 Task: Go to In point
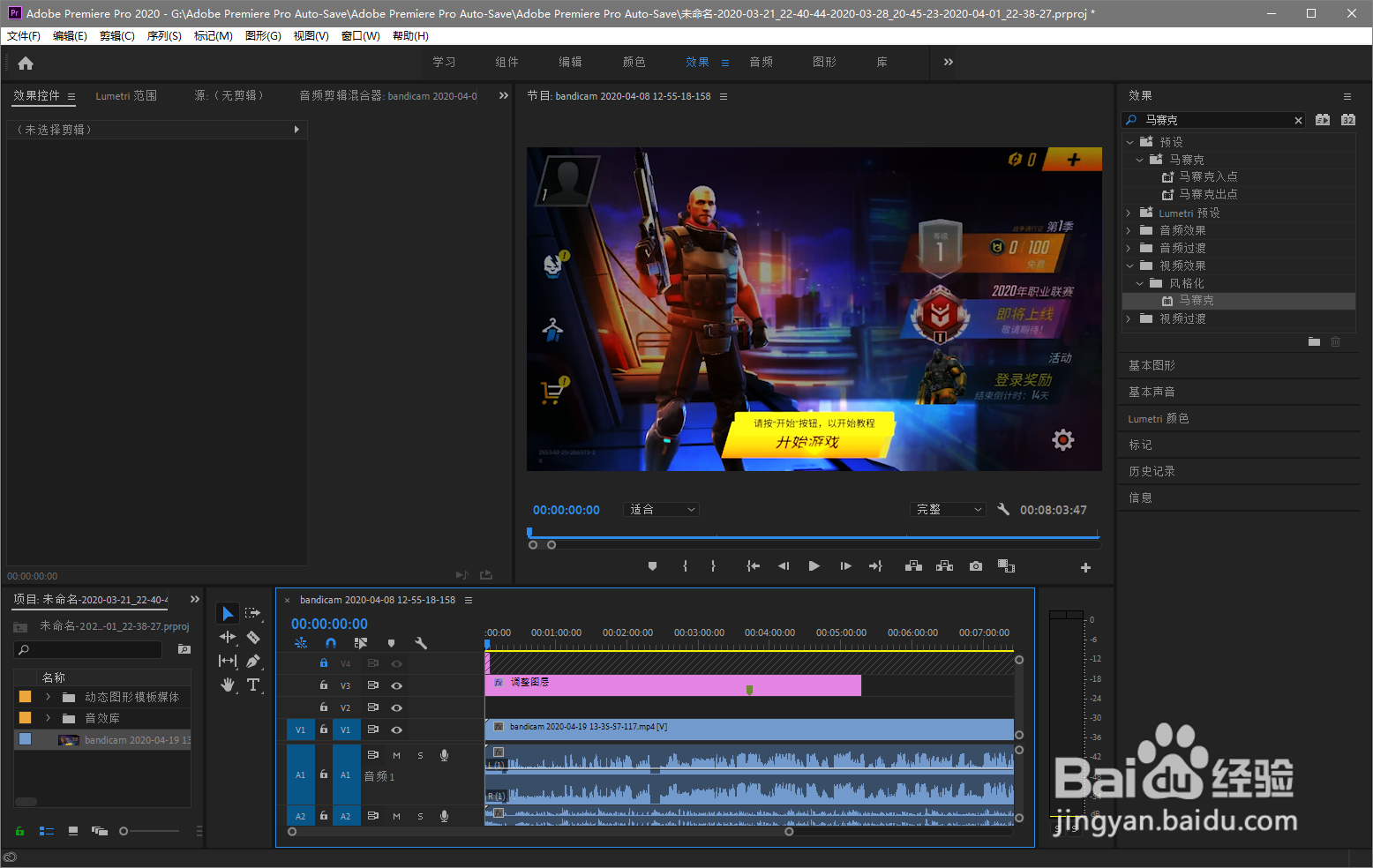[753, 566]
